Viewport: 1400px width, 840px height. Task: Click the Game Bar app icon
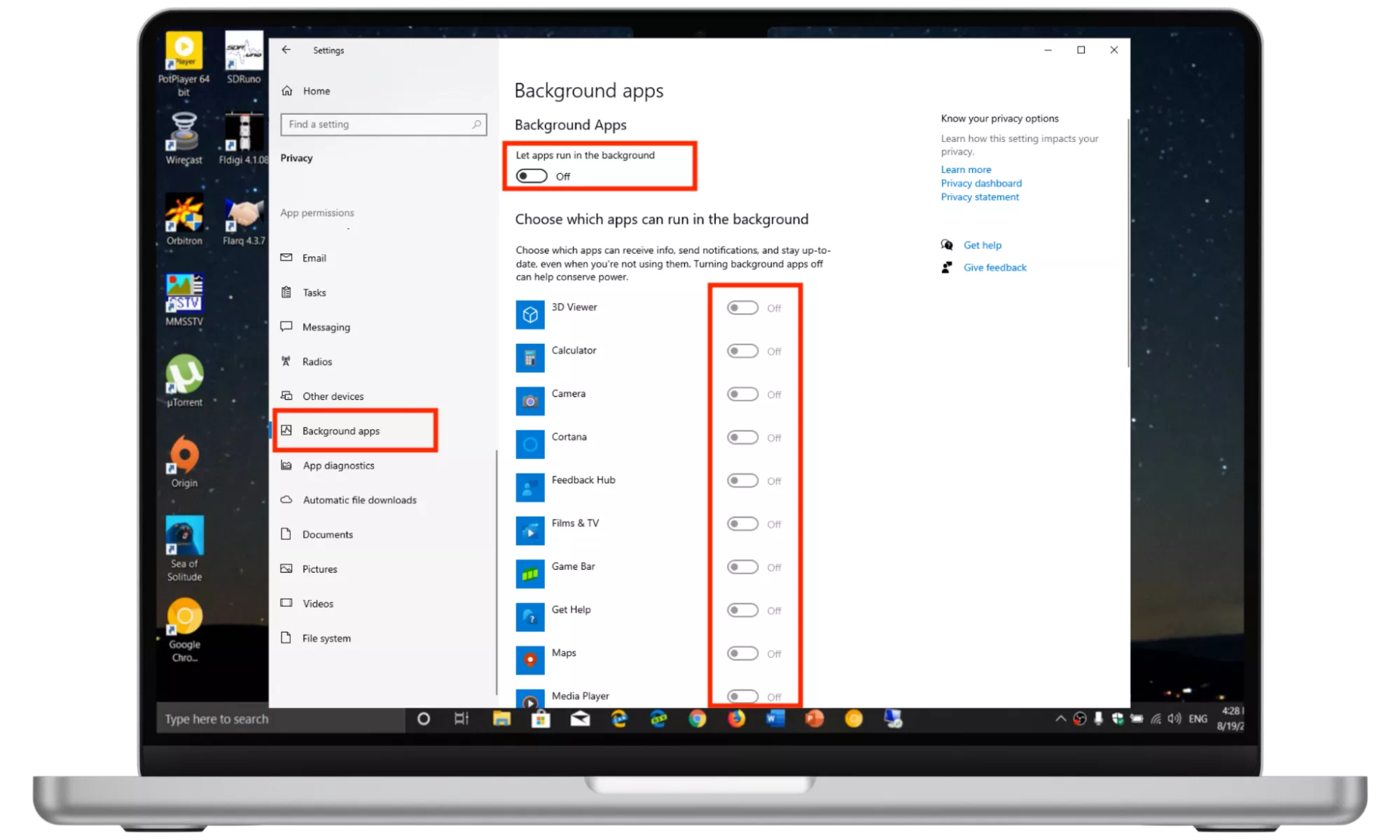tap(530, 574)
